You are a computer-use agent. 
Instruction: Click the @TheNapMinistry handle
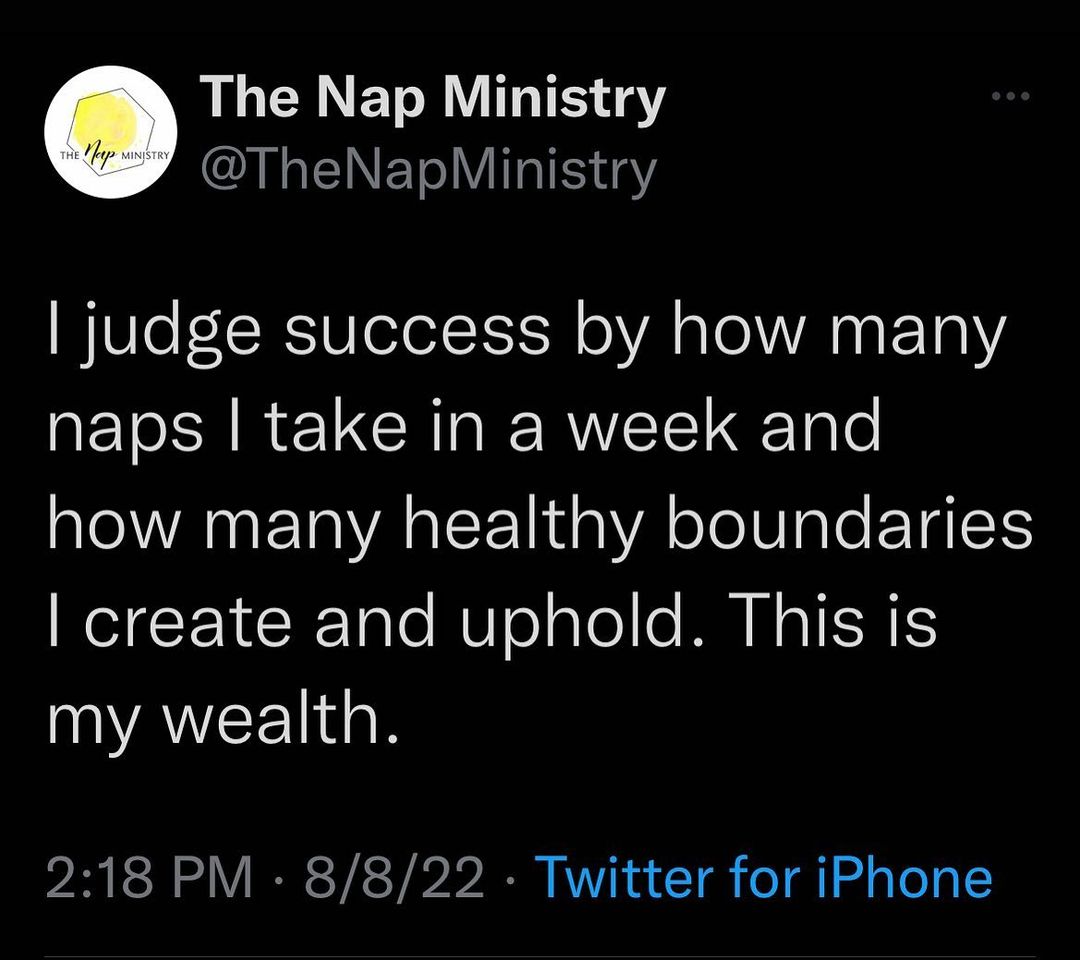[x=428, y=170]
